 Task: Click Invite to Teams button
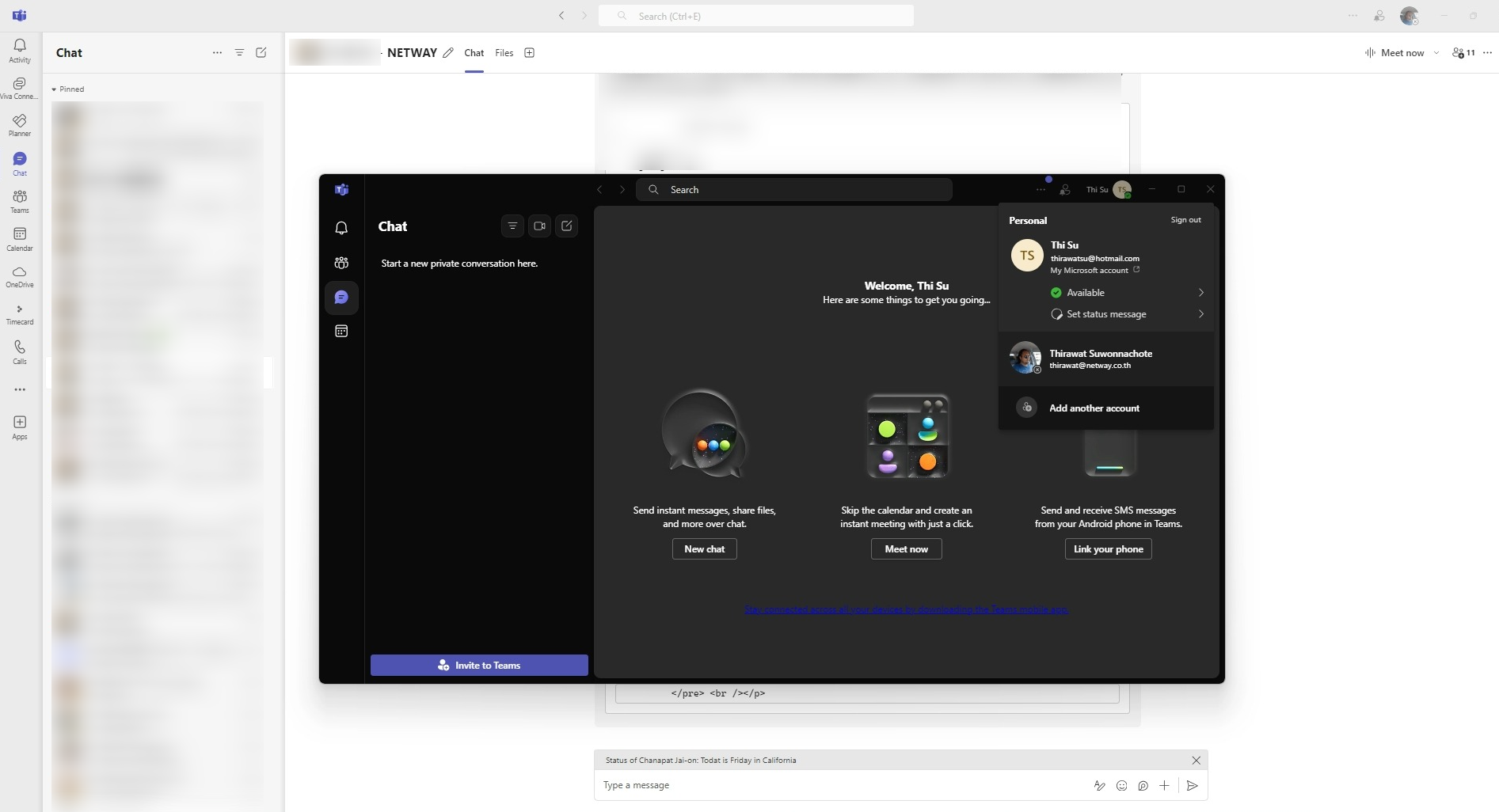click(479, 666)
